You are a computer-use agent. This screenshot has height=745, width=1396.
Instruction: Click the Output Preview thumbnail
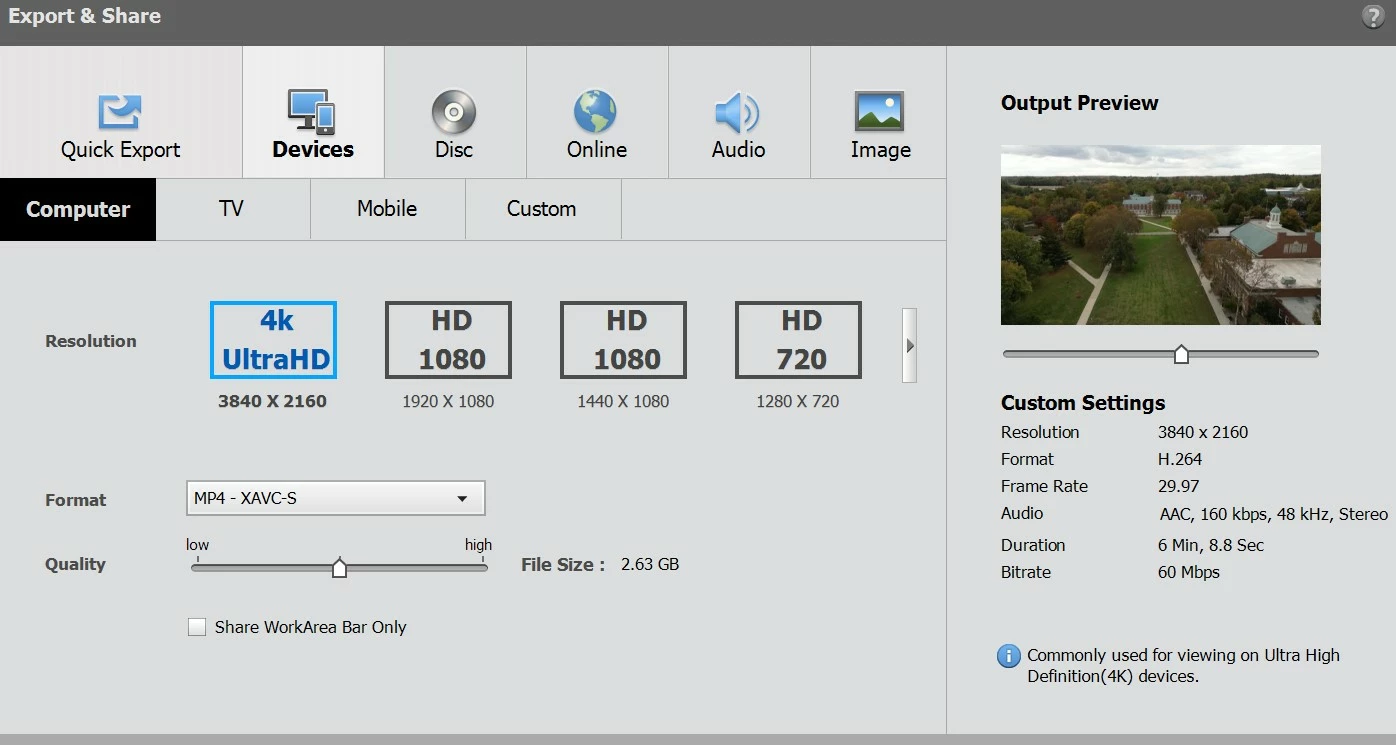tap(1161, 235)
